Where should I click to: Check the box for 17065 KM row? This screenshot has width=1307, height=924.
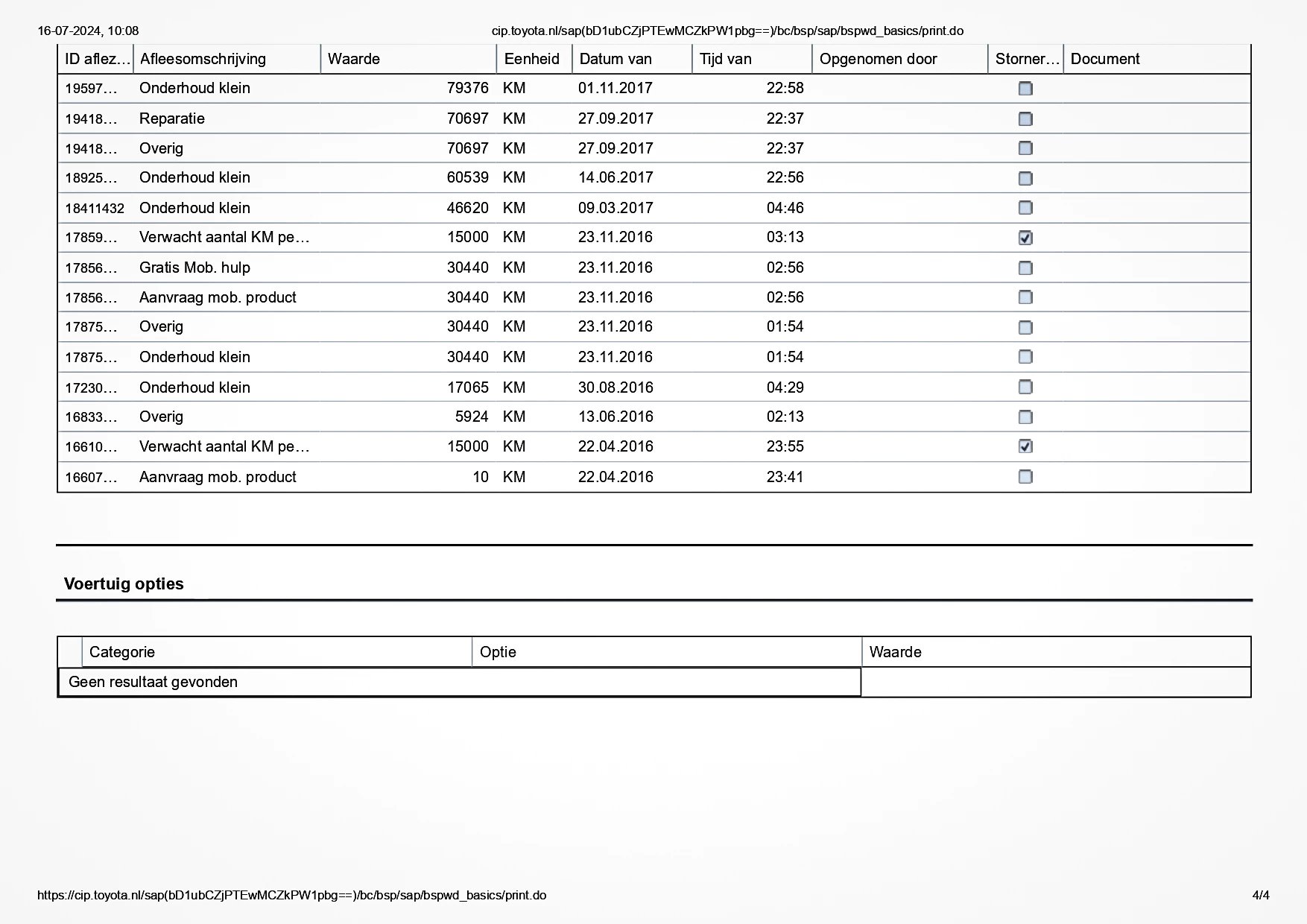point(1025,387)
